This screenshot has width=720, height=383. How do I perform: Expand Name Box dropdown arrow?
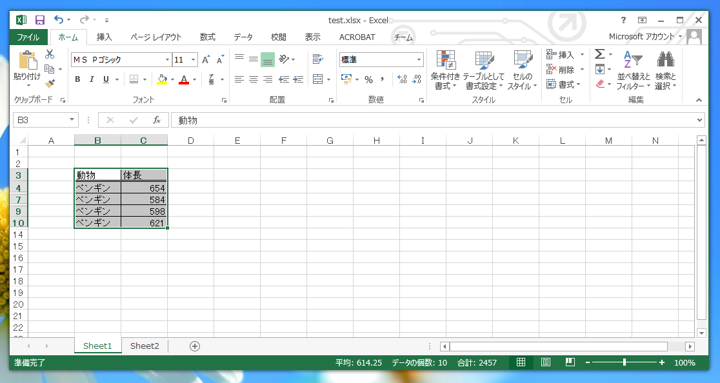[72, 120]
